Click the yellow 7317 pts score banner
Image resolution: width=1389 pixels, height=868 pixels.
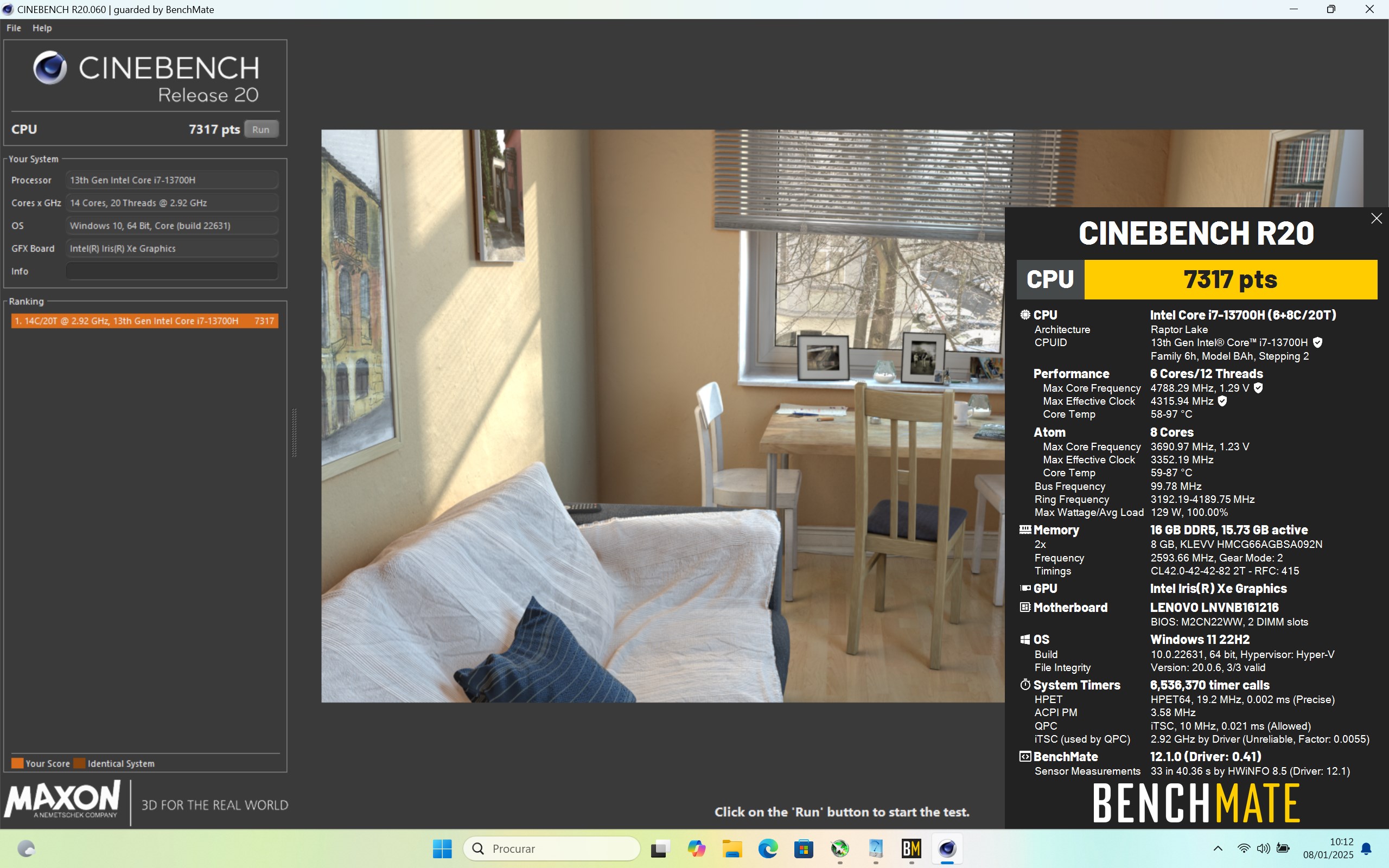[x=1230, y=279]
